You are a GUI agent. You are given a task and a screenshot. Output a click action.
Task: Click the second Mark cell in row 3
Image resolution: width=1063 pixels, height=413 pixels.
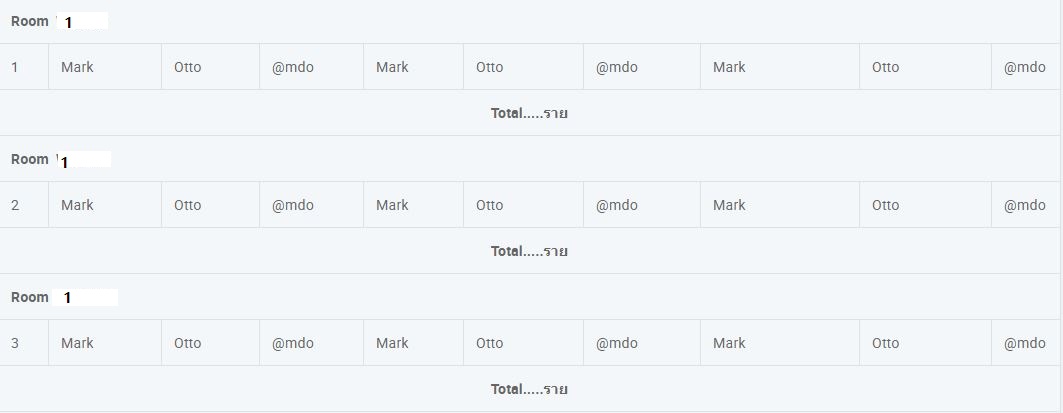point(414,343)
